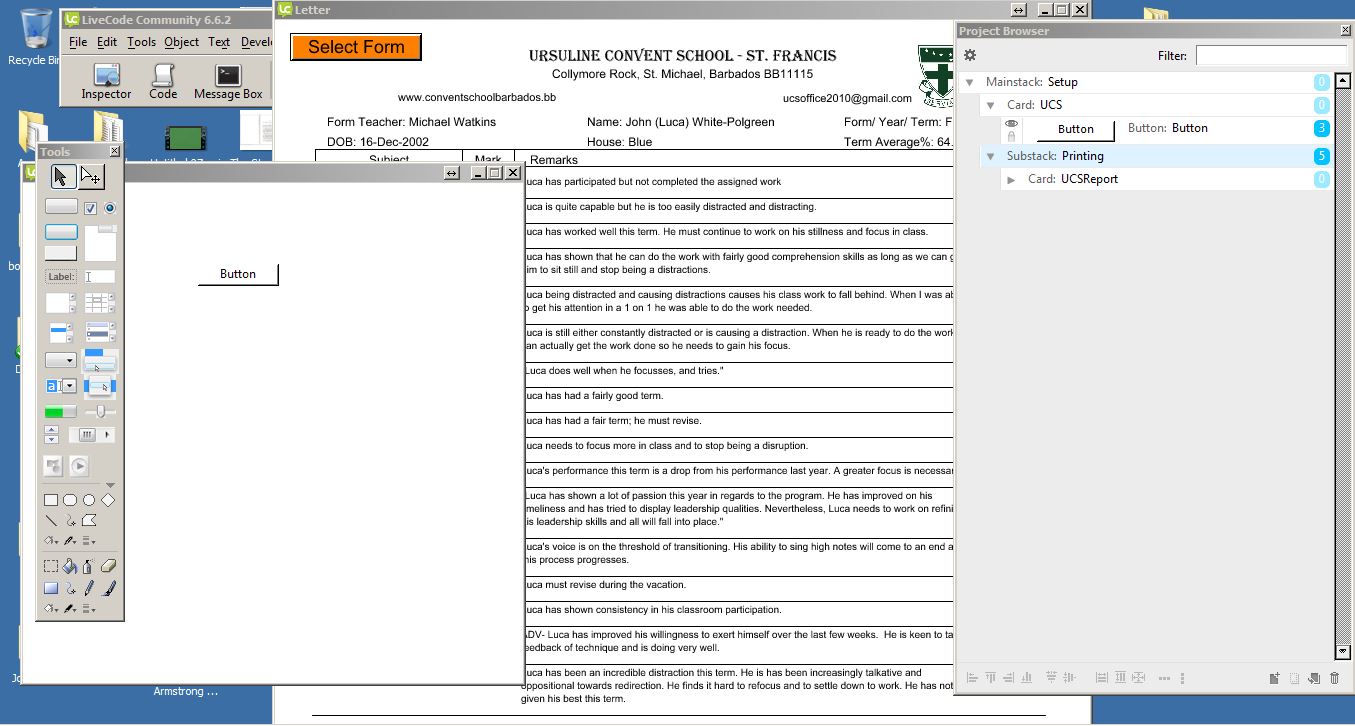
Task: Toggle visibility eye for Button object
Action: click(x=1011, y=123)
